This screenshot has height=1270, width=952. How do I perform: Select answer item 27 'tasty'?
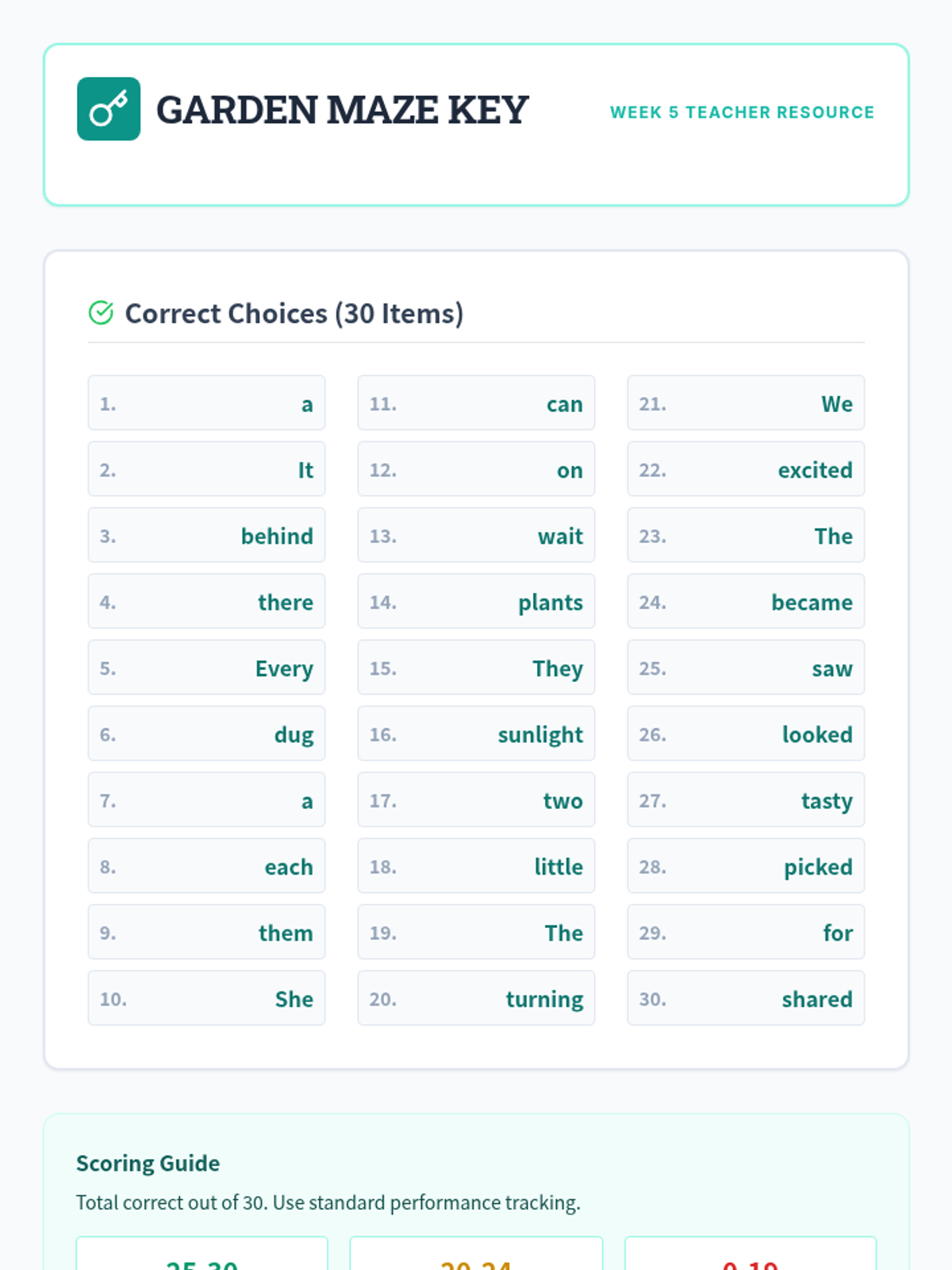point(746,800)
